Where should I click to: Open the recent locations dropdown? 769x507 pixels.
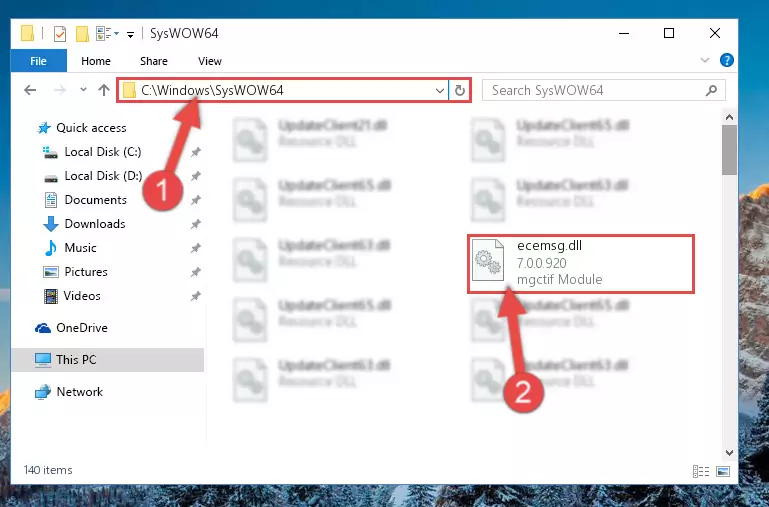pyautogui.click(x=83, y=89)
